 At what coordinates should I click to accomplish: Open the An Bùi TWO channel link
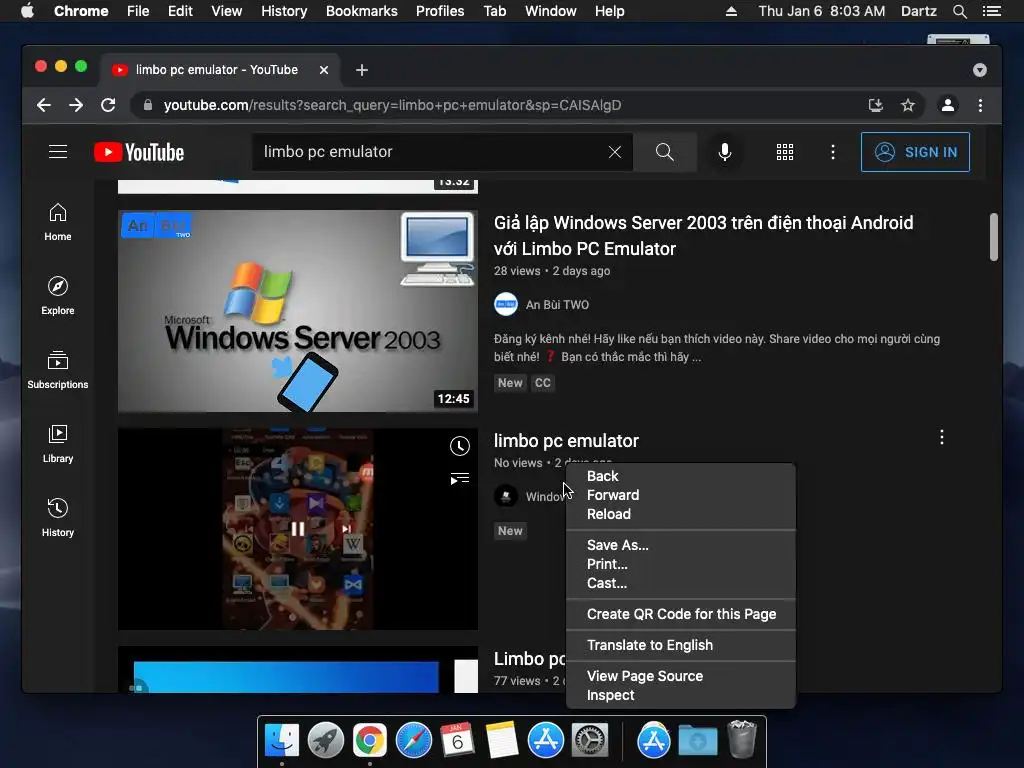tap(557, 304)
